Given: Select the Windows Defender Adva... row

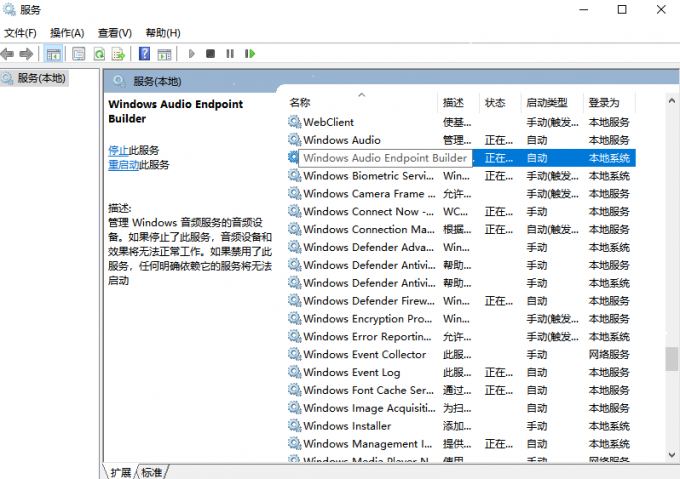Looking at the screenshot, I should point(461,247).
